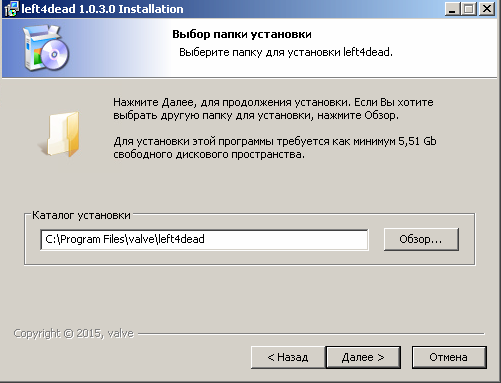501x383 pixels.
Task: Minimize the installation window
Action: (x=452, y=9)
